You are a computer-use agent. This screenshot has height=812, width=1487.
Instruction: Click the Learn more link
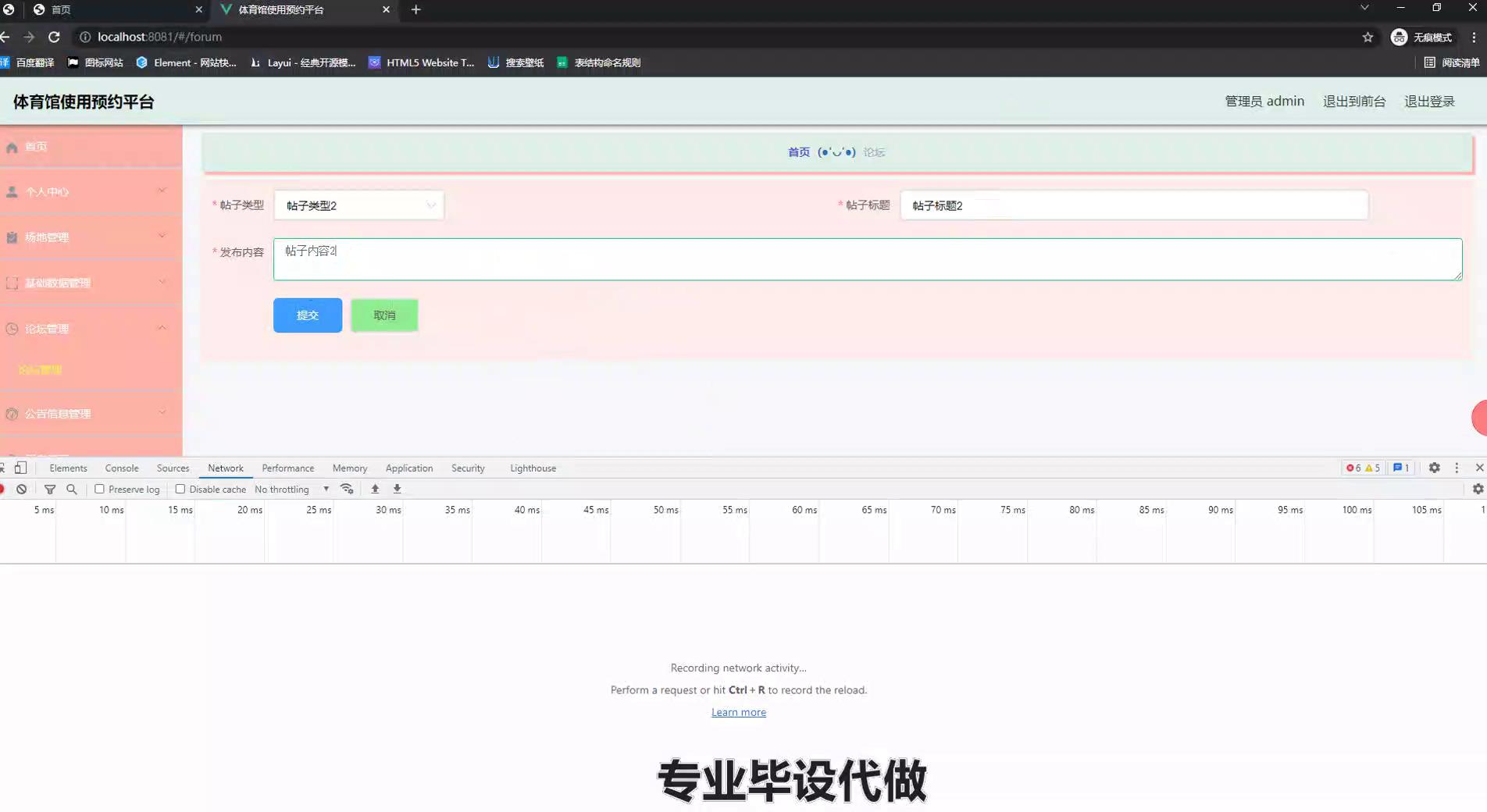(x=738, y=712)
